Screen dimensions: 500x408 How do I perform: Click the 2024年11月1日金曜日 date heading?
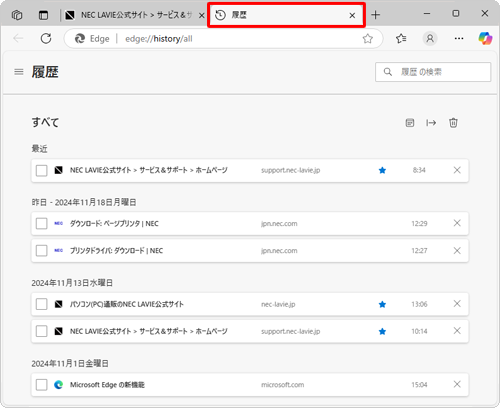pos(70,363)
